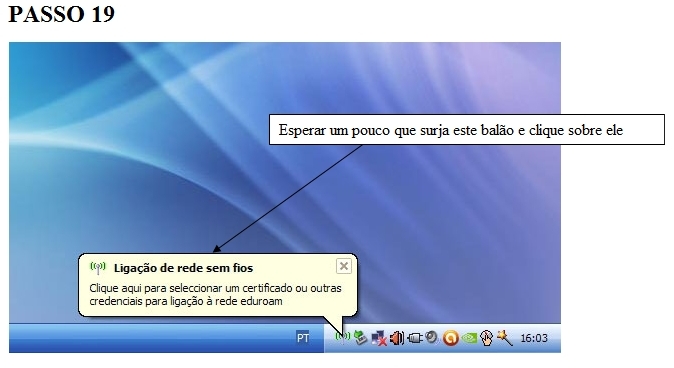Open the disconnected network connection tray icon
Viewport: 674px width, 368px height.
379,338
